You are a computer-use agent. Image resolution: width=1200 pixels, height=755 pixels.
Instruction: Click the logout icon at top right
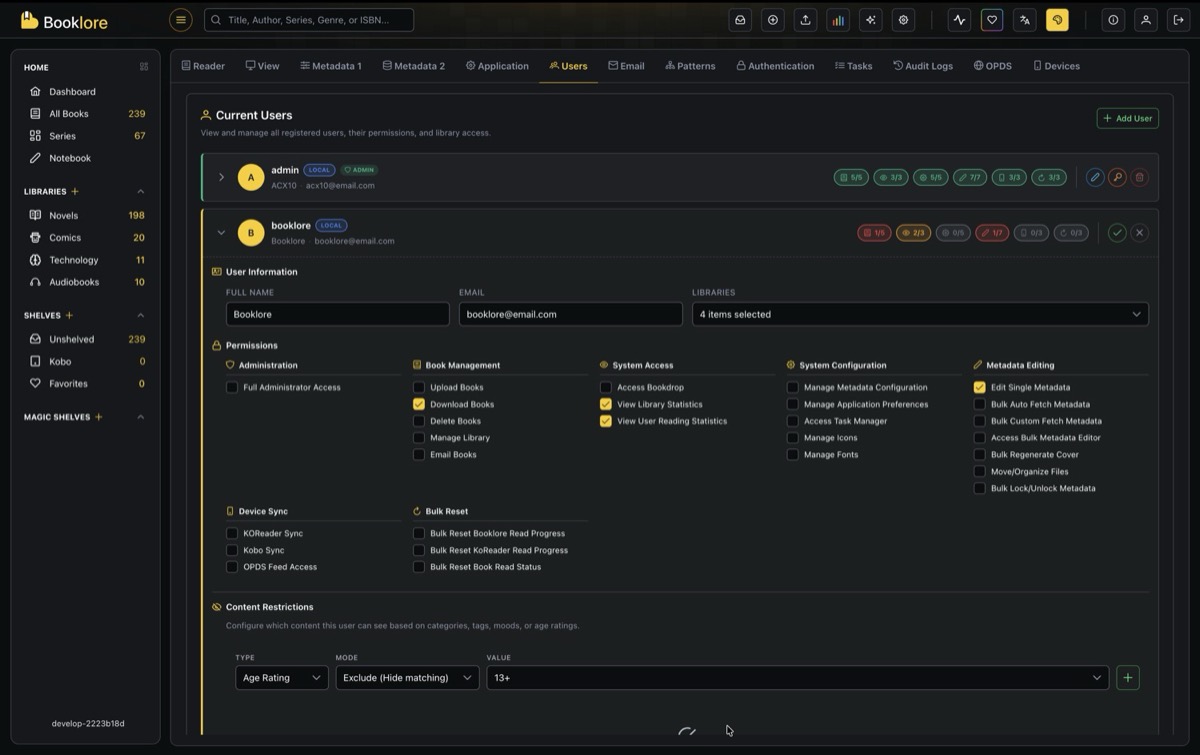[1178, 20]
